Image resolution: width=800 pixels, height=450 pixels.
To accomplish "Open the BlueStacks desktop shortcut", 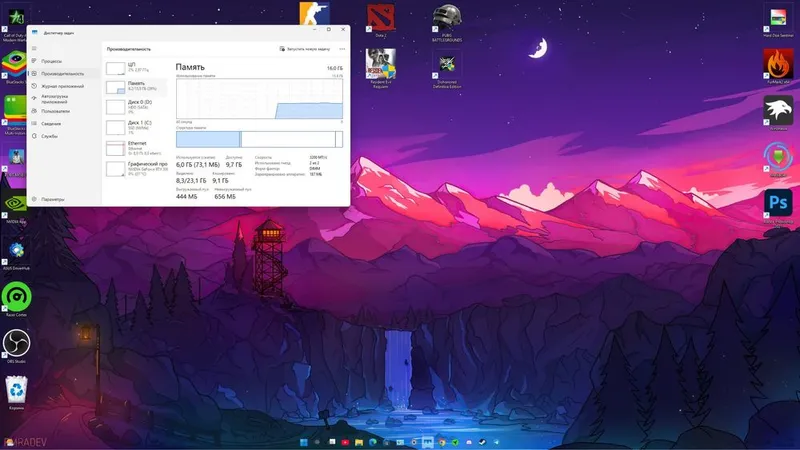I will (14, 67).
